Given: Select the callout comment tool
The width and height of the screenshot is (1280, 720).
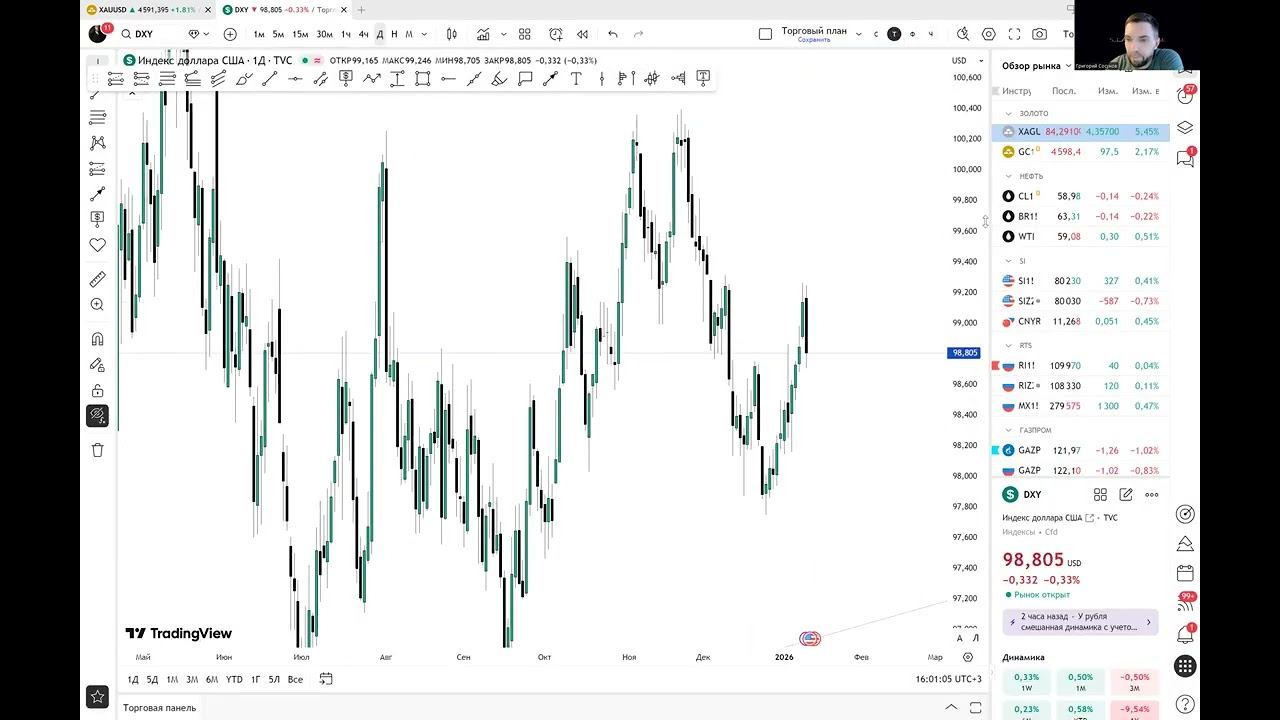Looking at the screenshot, I should point(525,78).
